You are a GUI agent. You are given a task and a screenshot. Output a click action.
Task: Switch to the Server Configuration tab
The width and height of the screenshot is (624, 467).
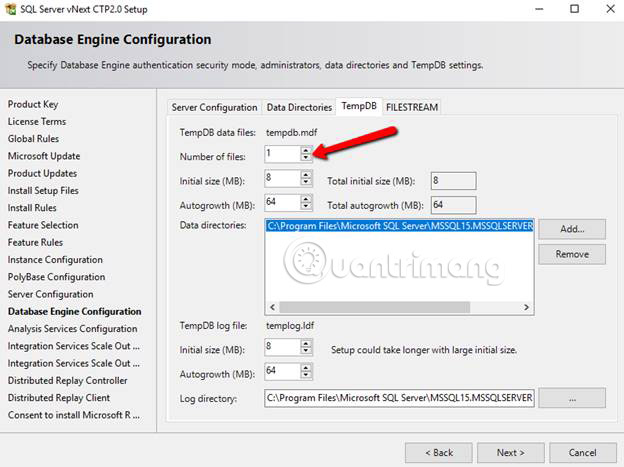(x=214, y=107)
